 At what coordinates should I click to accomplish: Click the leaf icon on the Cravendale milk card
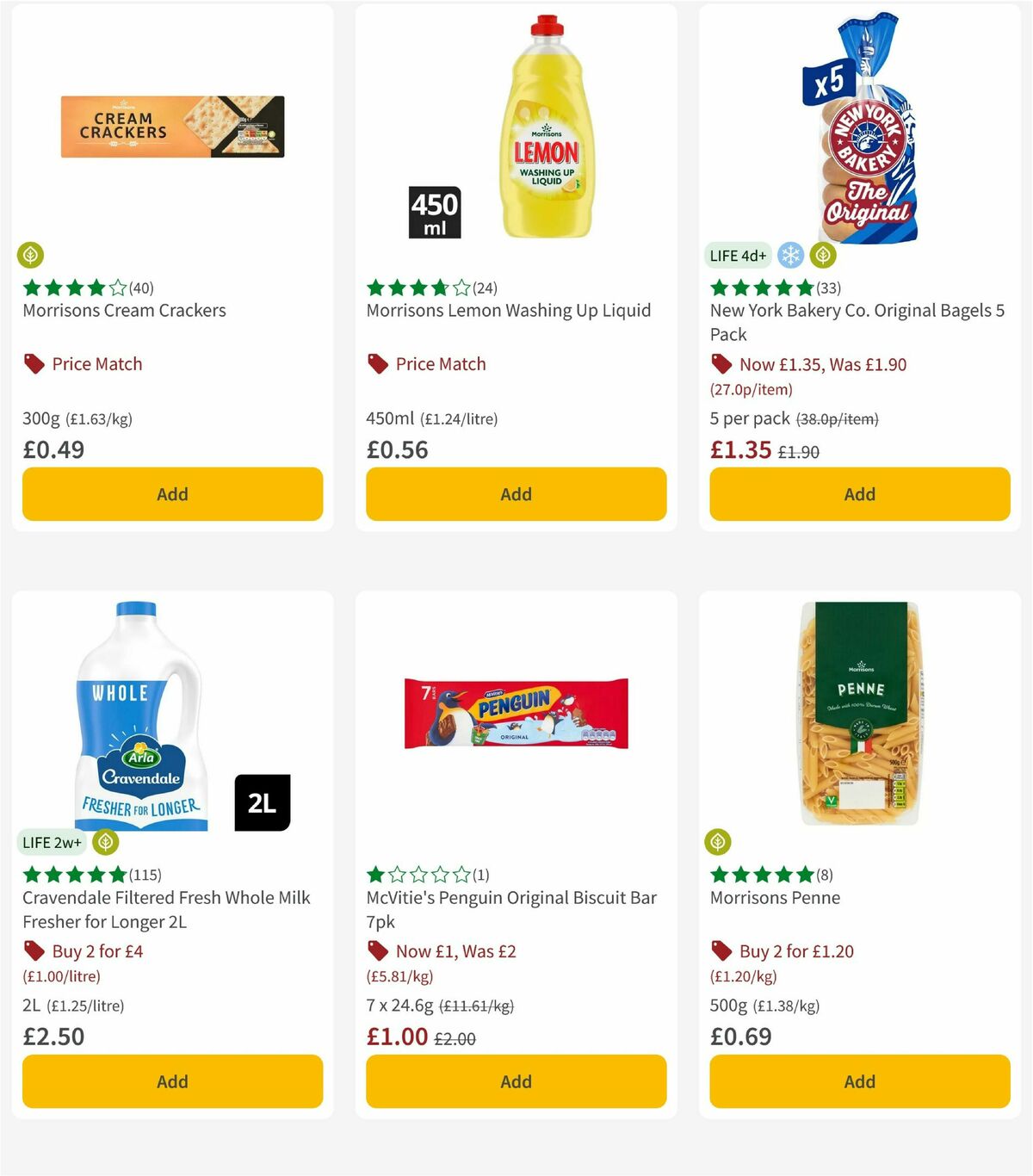104,842
